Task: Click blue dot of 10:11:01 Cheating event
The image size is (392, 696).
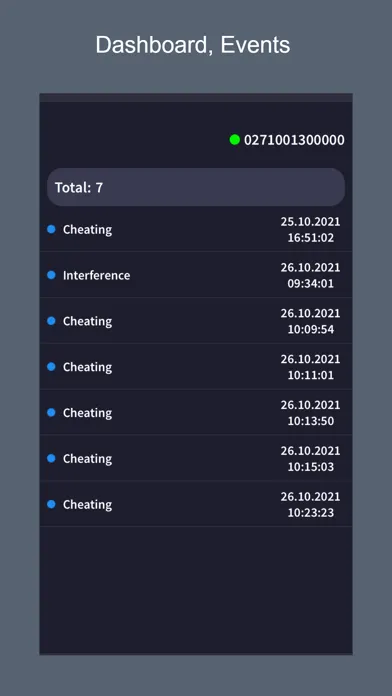Action: 51,366
